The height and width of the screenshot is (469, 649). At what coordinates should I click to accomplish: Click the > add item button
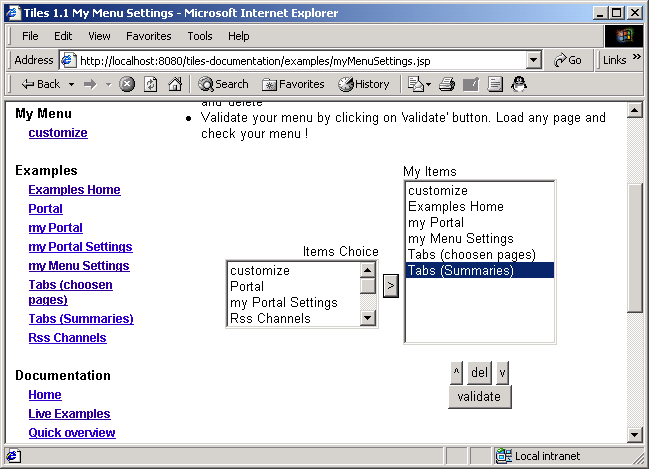click(391, 286)
